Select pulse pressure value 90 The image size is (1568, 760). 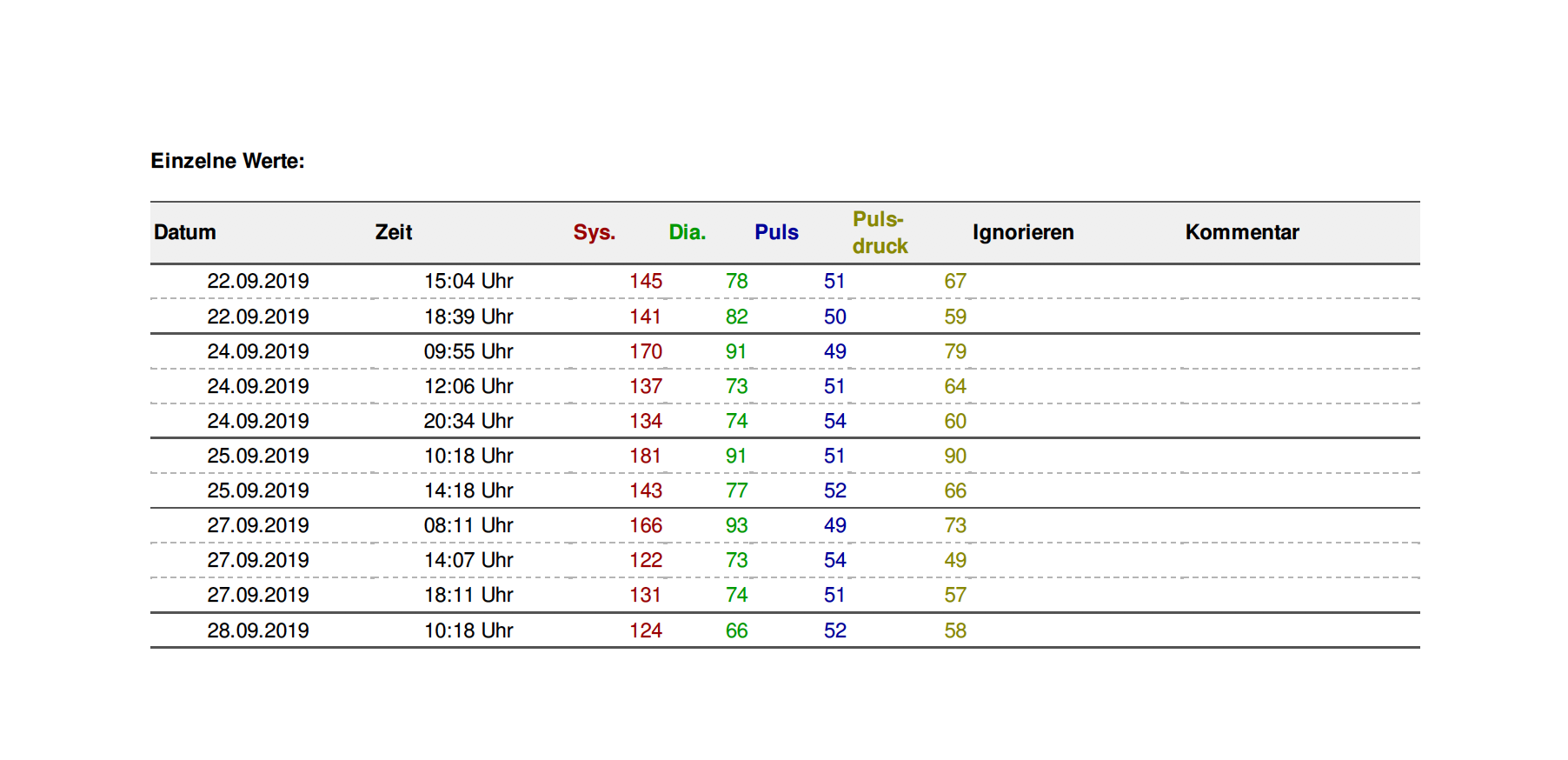click(955, 456)
